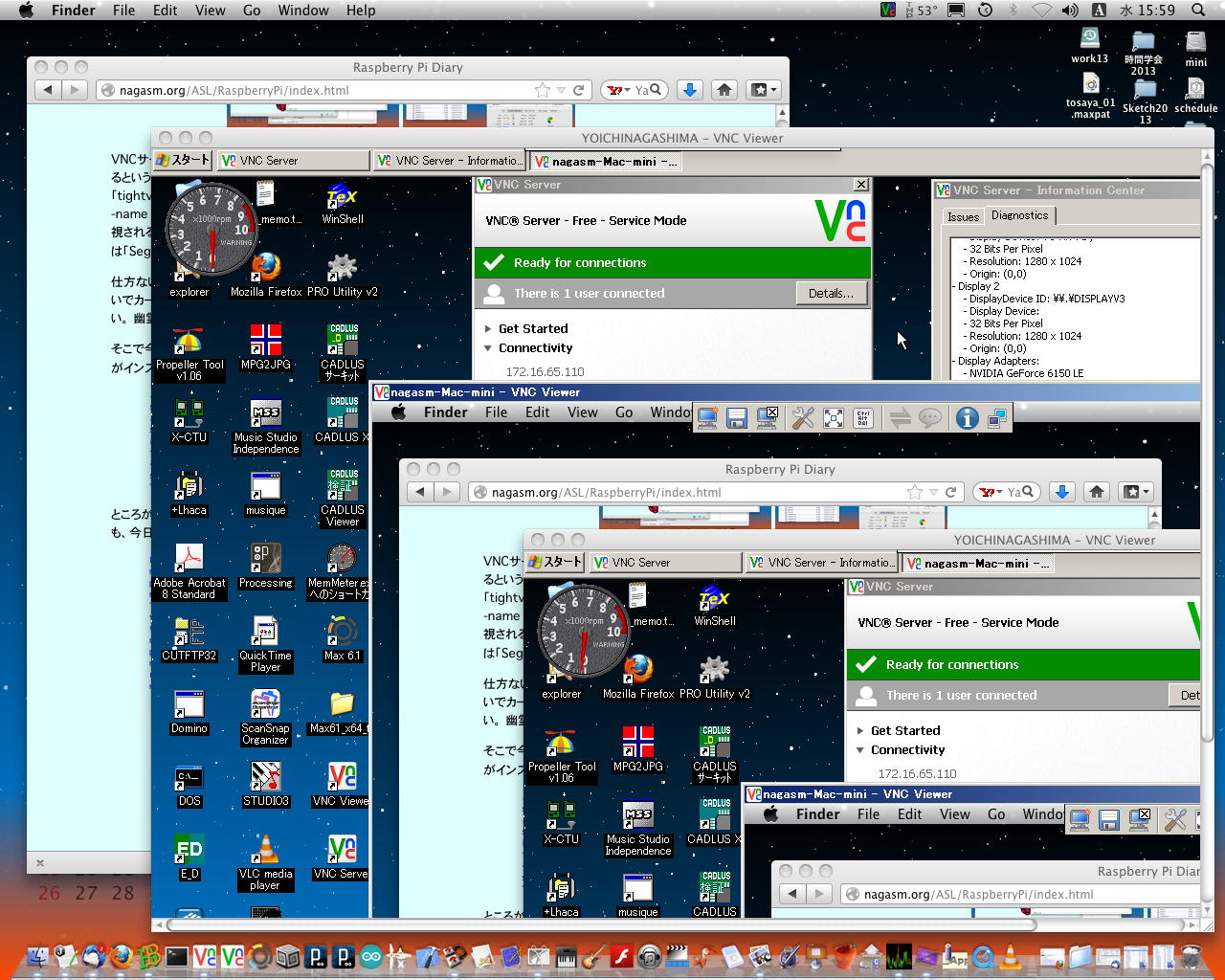The image size is (1225, 980).
Task: Select the Domino desktop icon
Action: tap(189, 712)
